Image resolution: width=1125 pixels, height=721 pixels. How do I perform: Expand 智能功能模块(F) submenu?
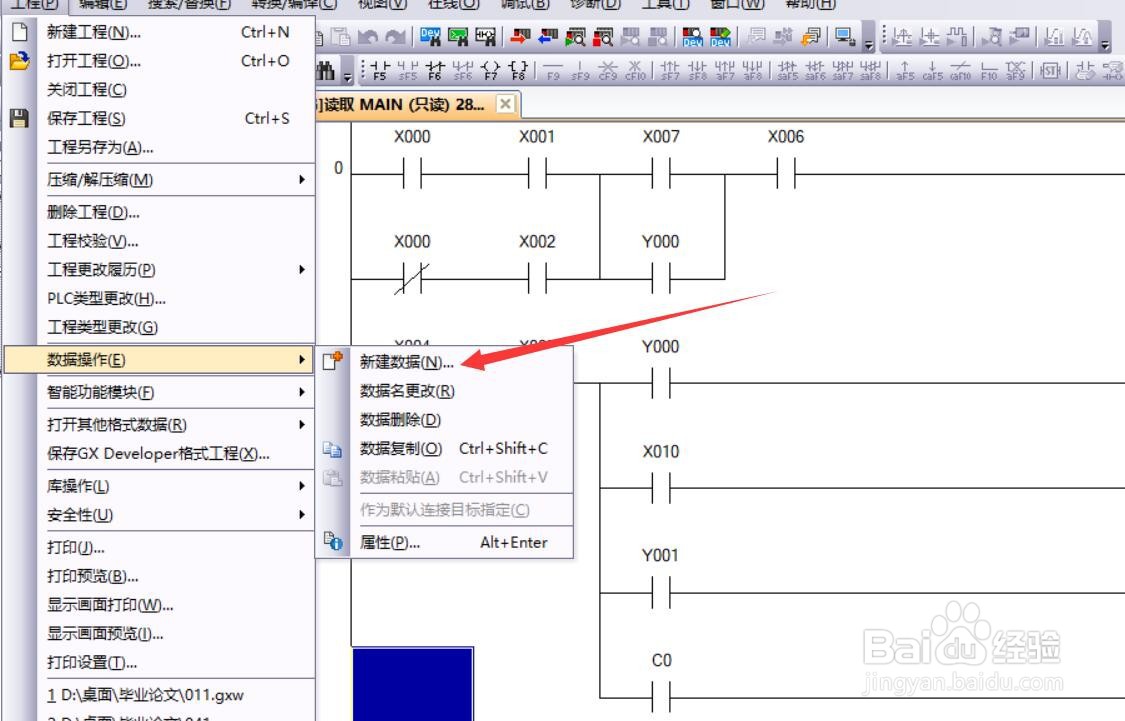(159, 392)
